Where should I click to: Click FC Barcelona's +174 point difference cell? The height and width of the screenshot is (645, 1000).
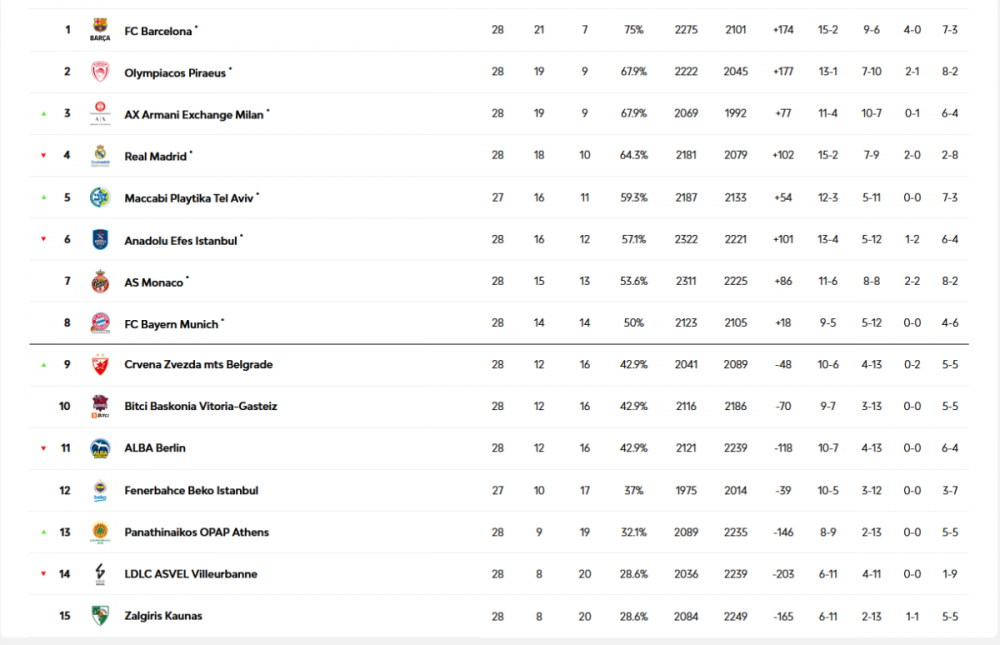pos(783,30)
